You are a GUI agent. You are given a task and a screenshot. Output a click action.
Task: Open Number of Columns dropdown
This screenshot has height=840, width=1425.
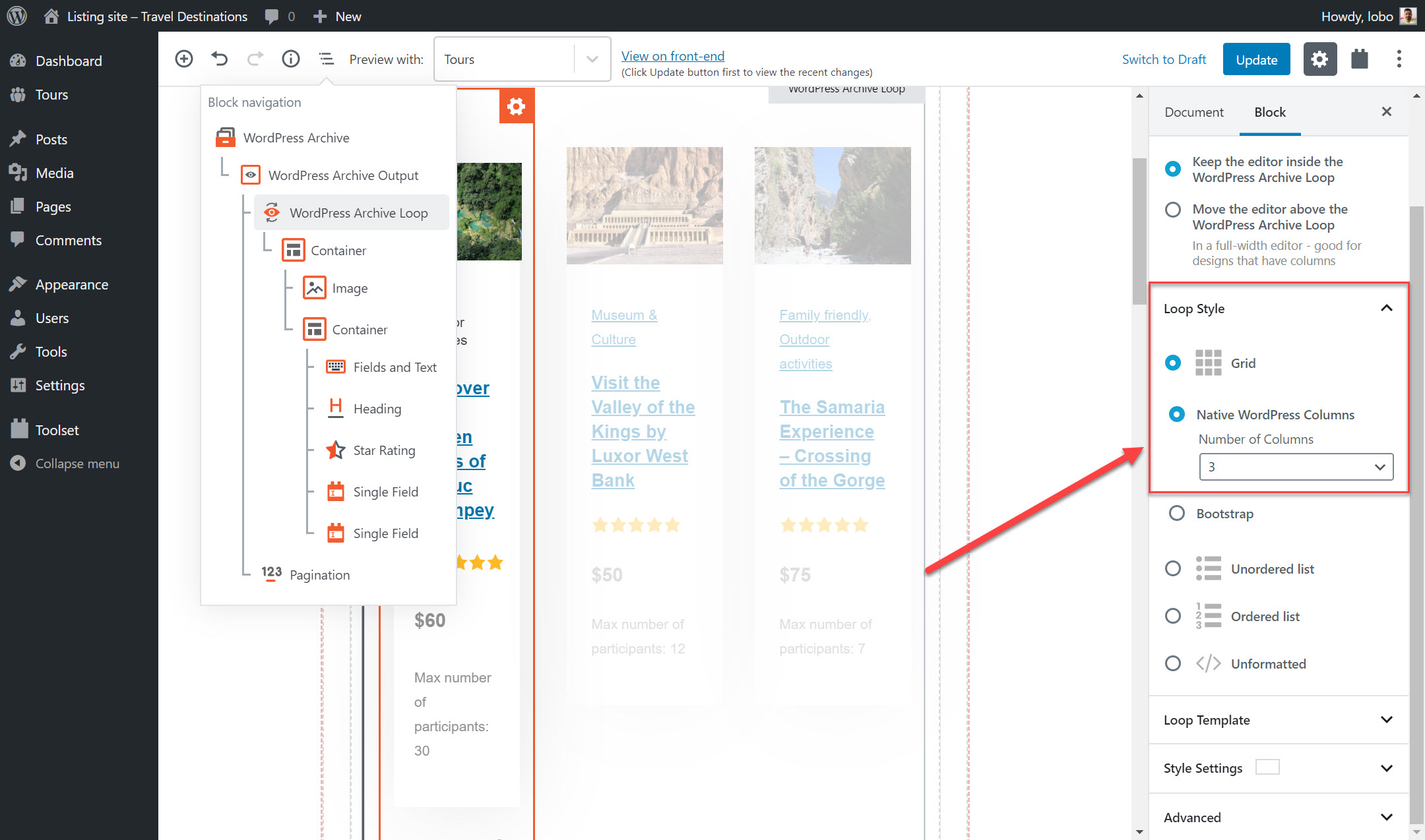pos(1296,467)
